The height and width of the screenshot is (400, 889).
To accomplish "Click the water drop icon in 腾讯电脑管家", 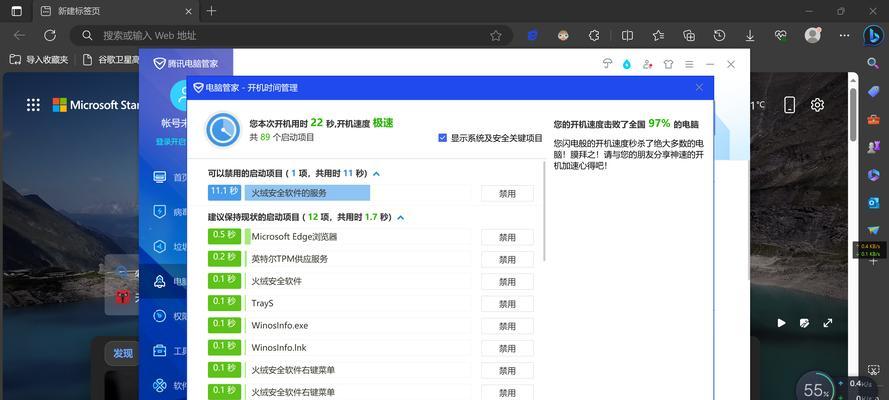I will point(626,64).
